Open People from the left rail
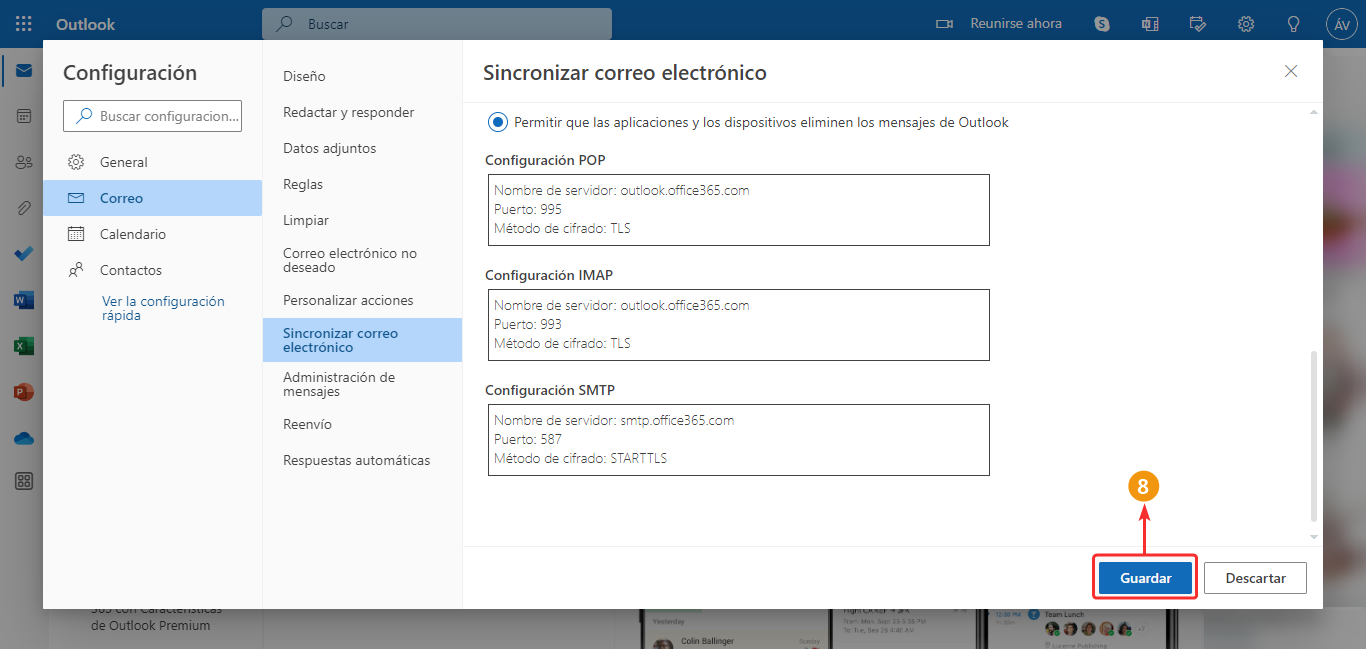 (24, 162)
